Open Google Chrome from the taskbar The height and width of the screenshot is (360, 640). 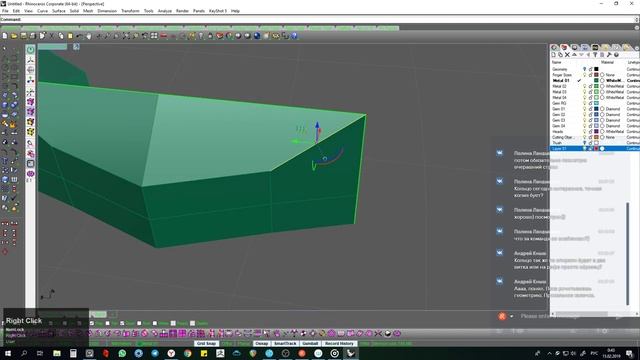tap(187, 353)
